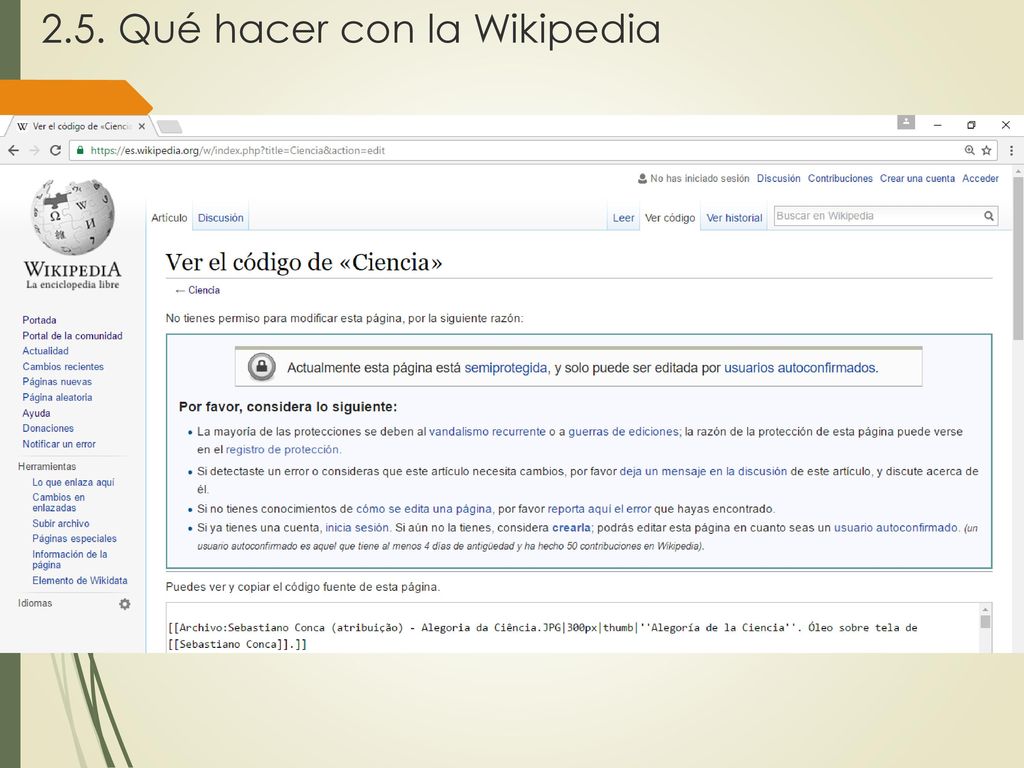Click the browser forward arrow
The width and height of the screenshot is (1024, 768).
[x=34, y=150]
